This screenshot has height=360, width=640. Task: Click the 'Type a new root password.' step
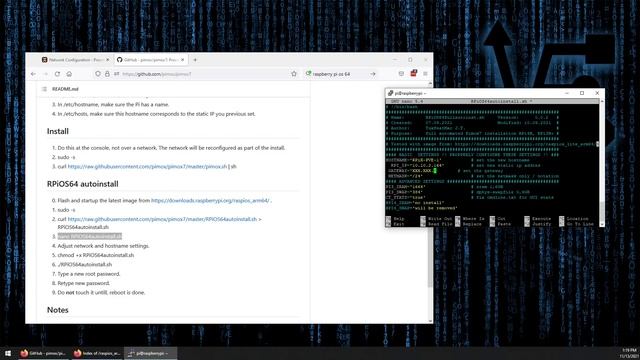tap(89, 274)
